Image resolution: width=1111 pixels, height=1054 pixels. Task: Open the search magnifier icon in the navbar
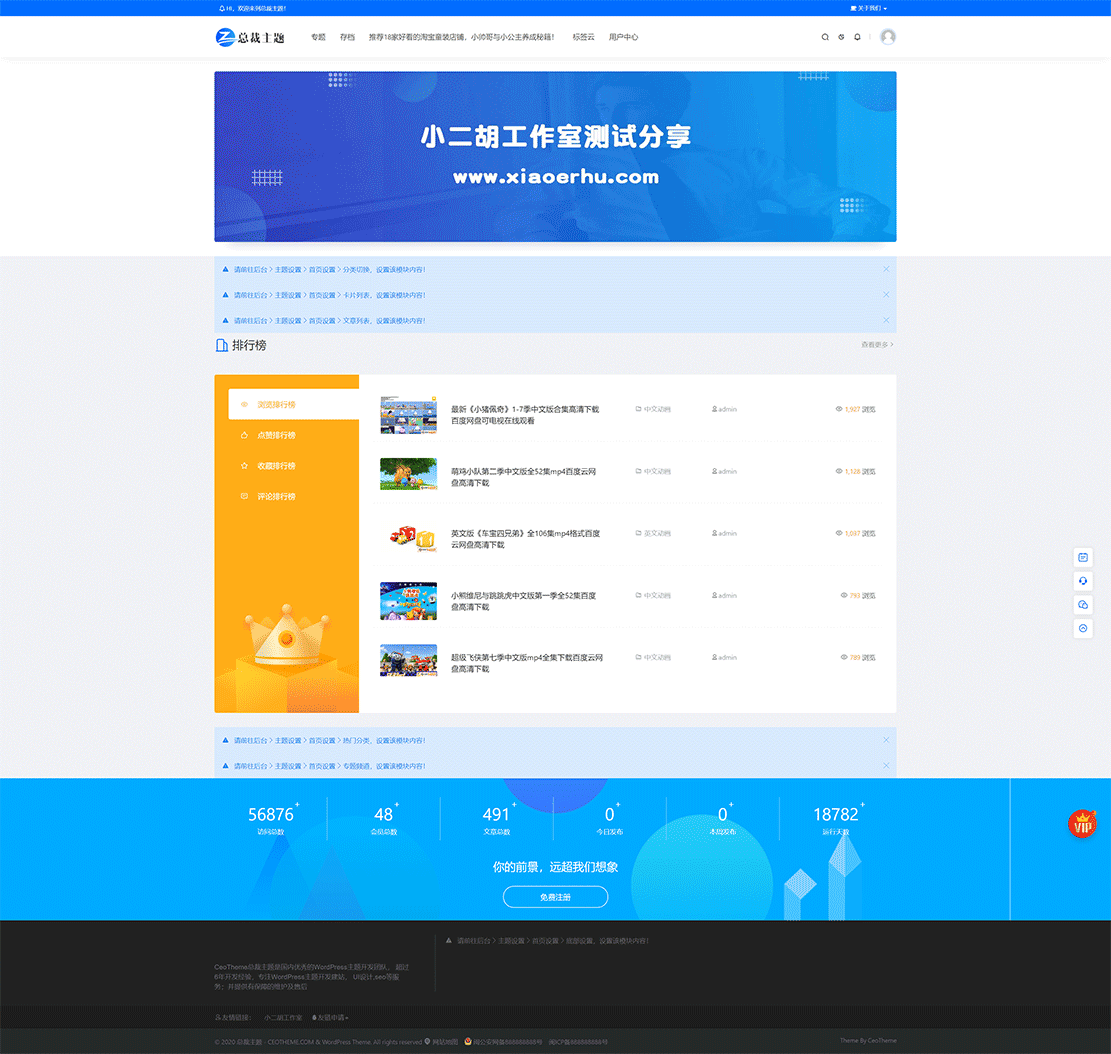tap(825, 37)
